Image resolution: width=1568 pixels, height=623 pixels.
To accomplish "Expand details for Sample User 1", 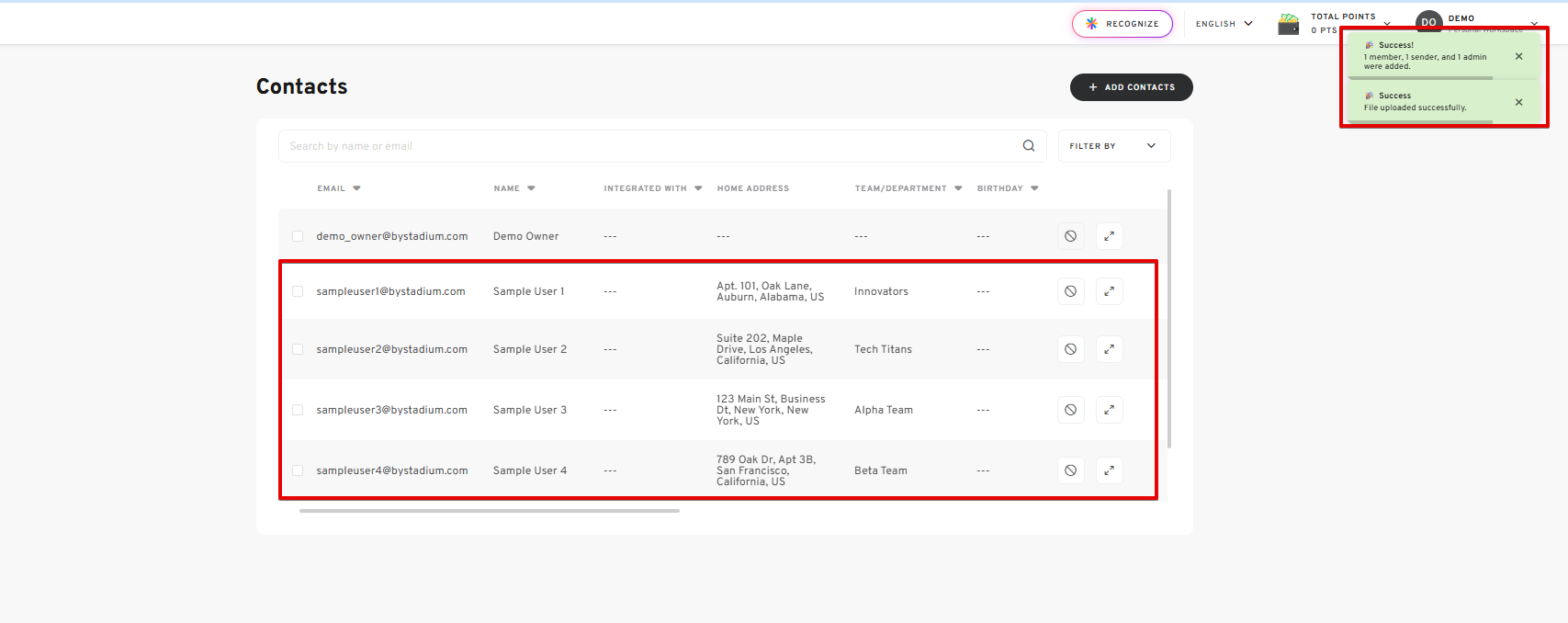I will (1109, 291).
